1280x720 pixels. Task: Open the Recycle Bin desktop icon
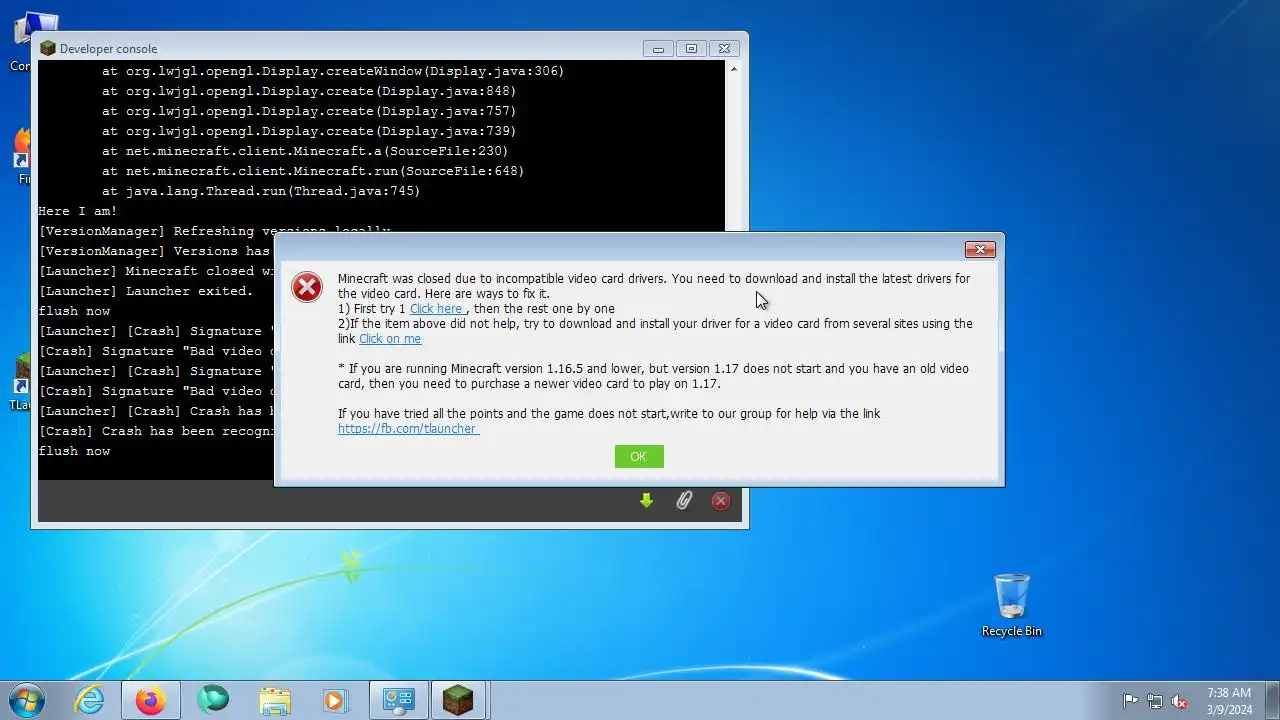tap(1012, 605)
